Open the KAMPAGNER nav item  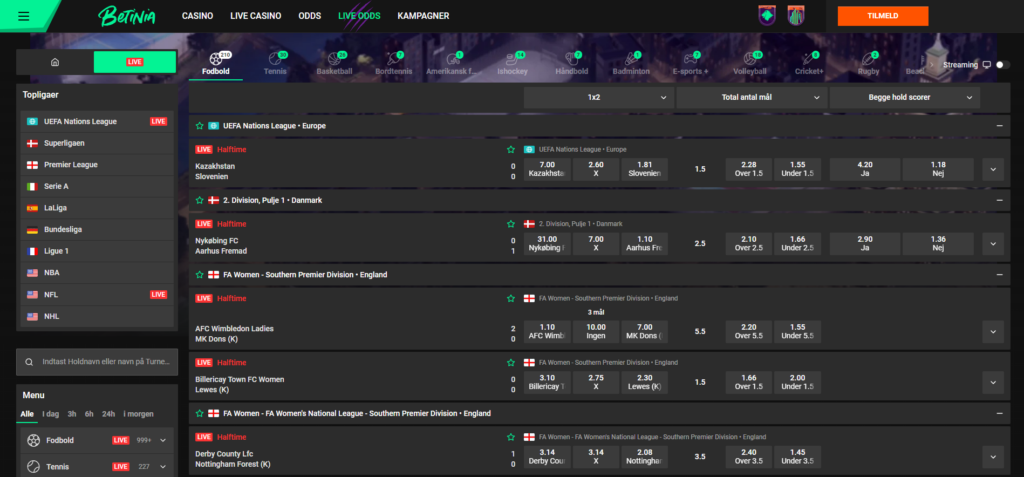(423, 16)
